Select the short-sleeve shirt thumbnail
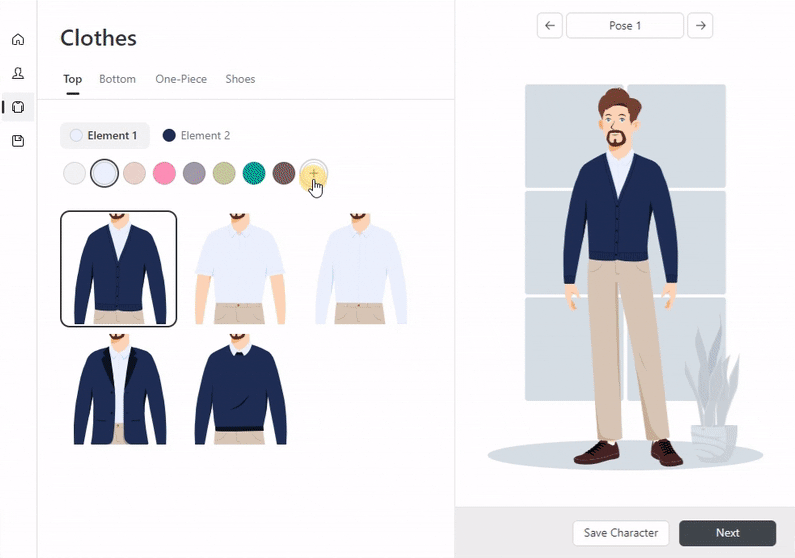 click(x=240, y=268)
